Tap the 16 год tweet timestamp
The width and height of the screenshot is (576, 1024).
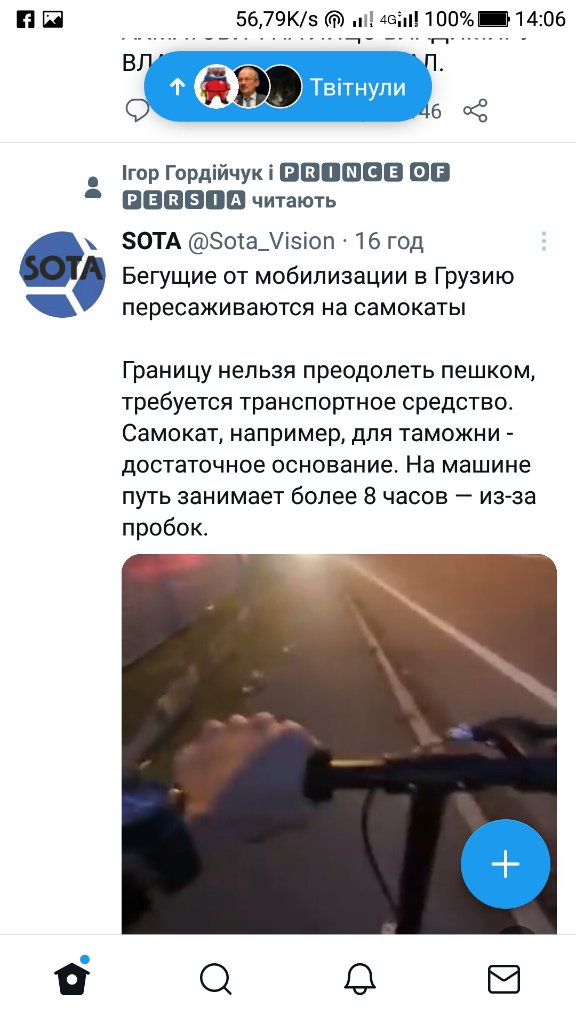[x=389, y=242]
